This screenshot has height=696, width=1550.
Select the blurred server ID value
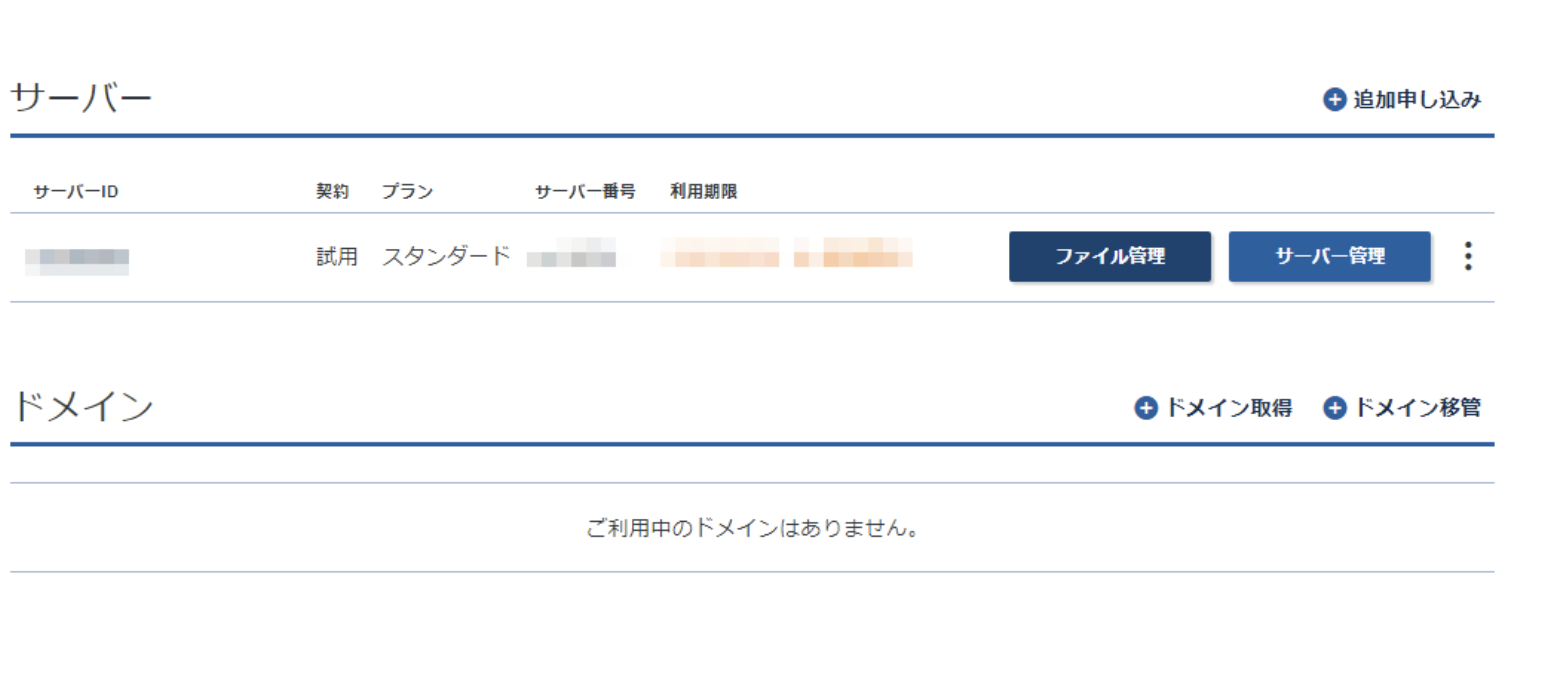[77, 259]
